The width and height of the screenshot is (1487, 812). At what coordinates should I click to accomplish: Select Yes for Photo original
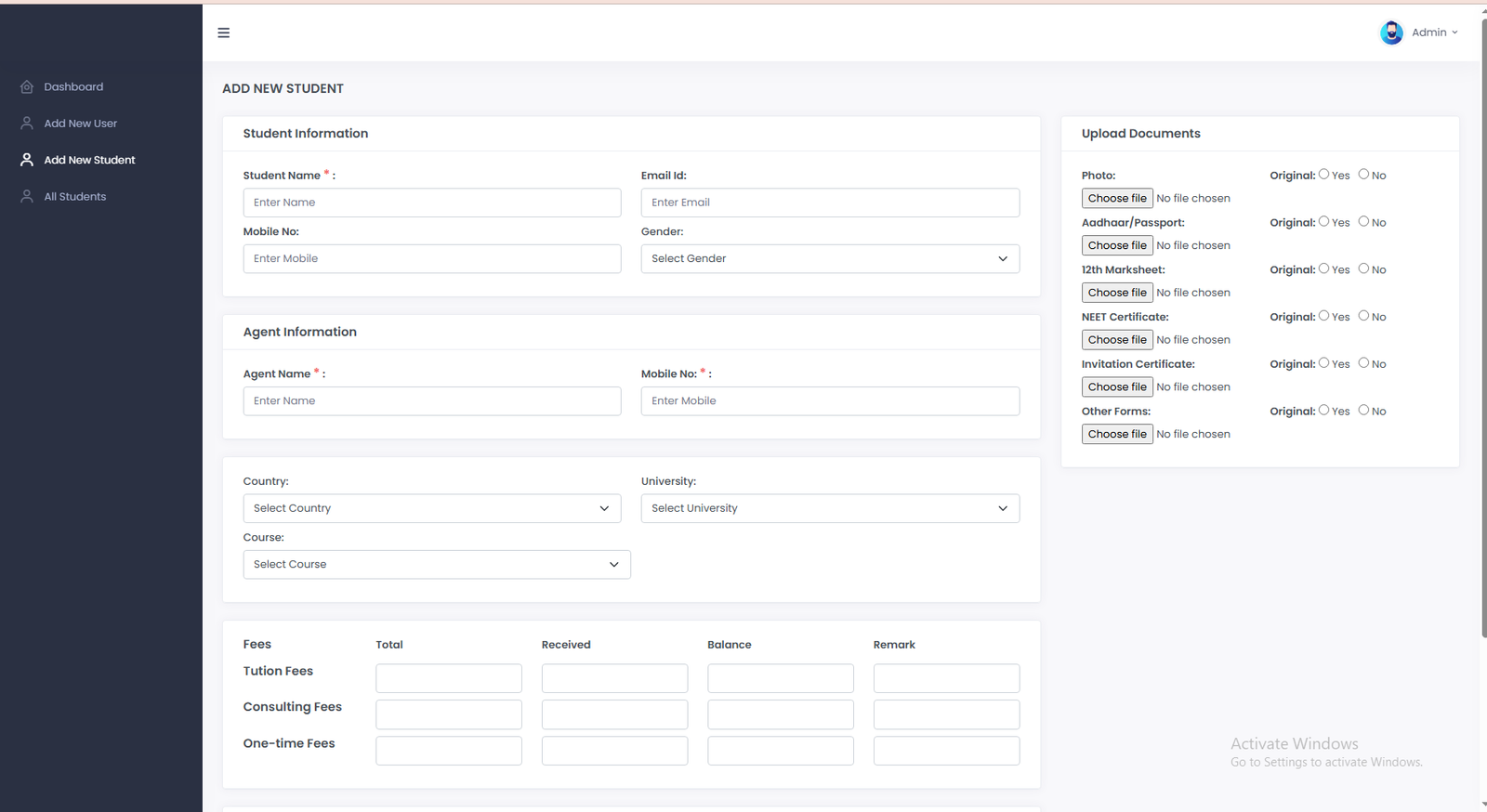(1324, 174)
